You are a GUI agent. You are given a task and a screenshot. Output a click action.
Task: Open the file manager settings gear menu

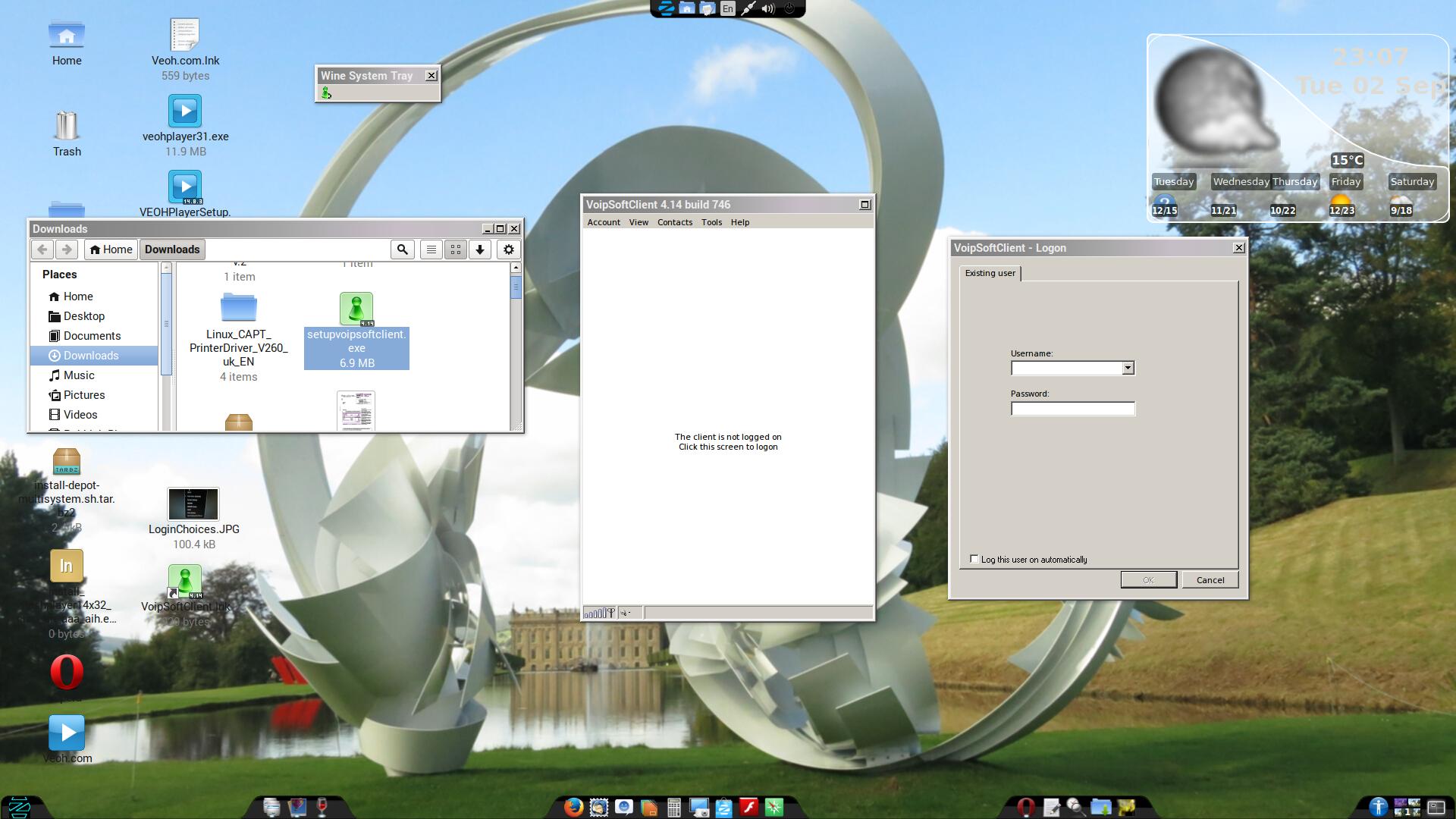pyautogui.click(x=509, y=249)
